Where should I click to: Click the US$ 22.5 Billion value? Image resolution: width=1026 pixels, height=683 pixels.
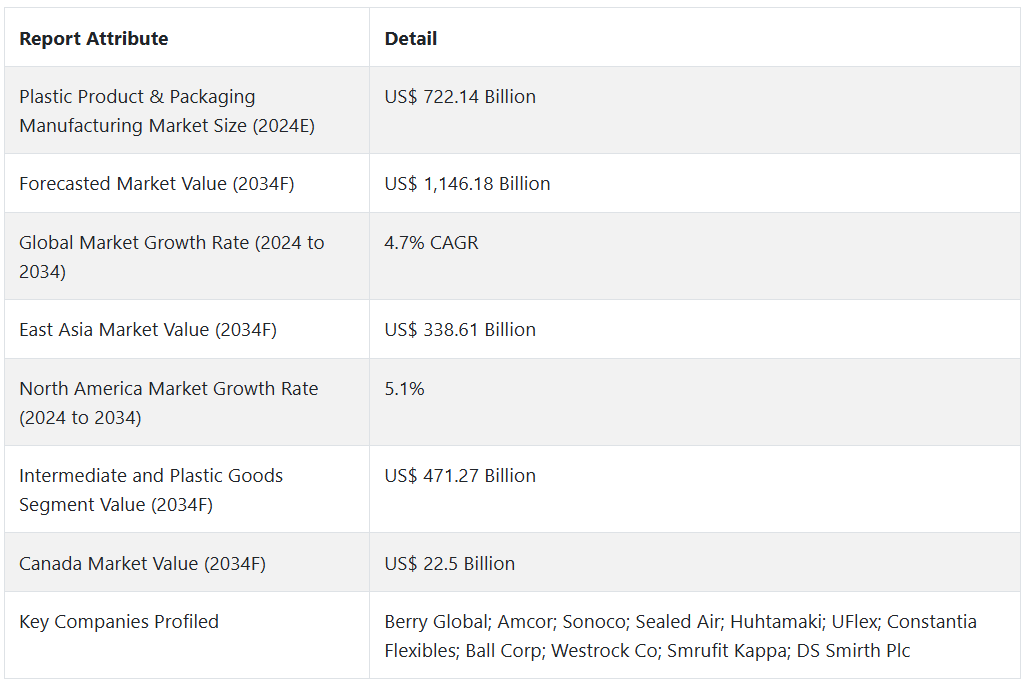(450, 564)
